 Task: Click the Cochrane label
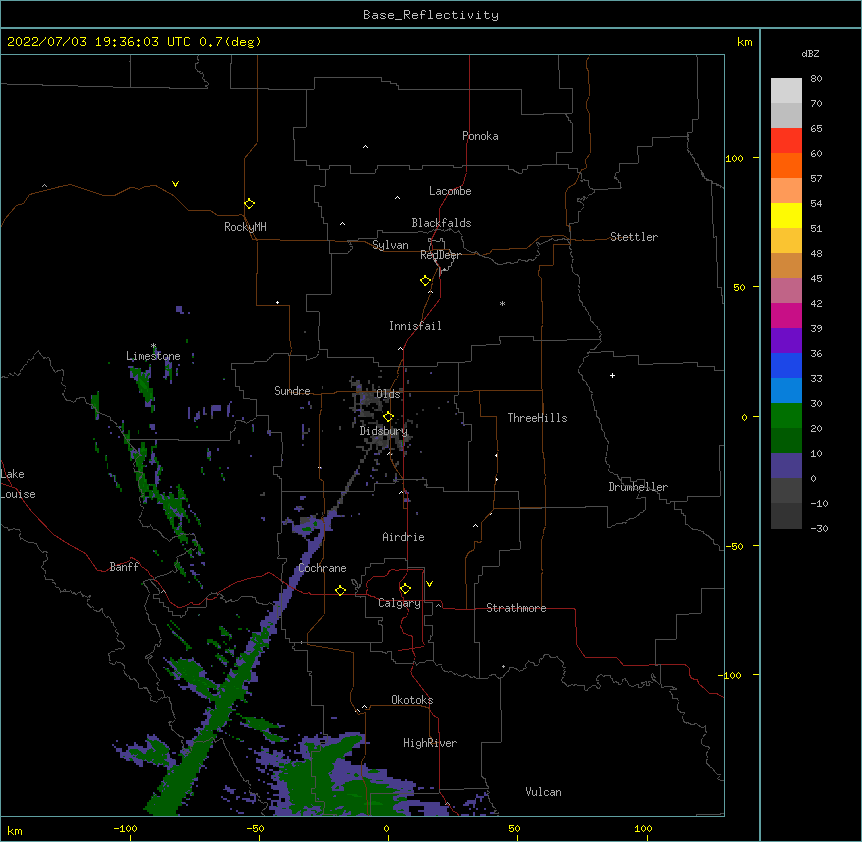(323, 568)
